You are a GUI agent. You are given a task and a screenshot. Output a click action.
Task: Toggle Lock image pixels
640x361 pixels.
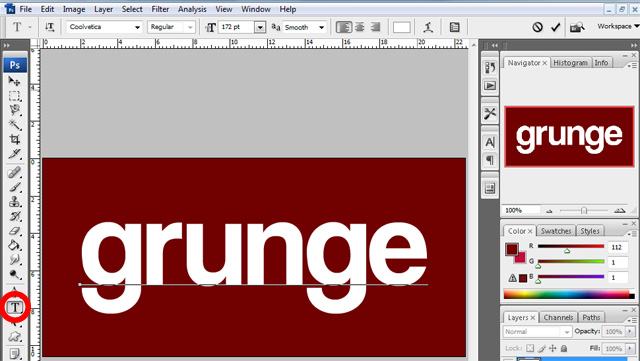[542, 348]
